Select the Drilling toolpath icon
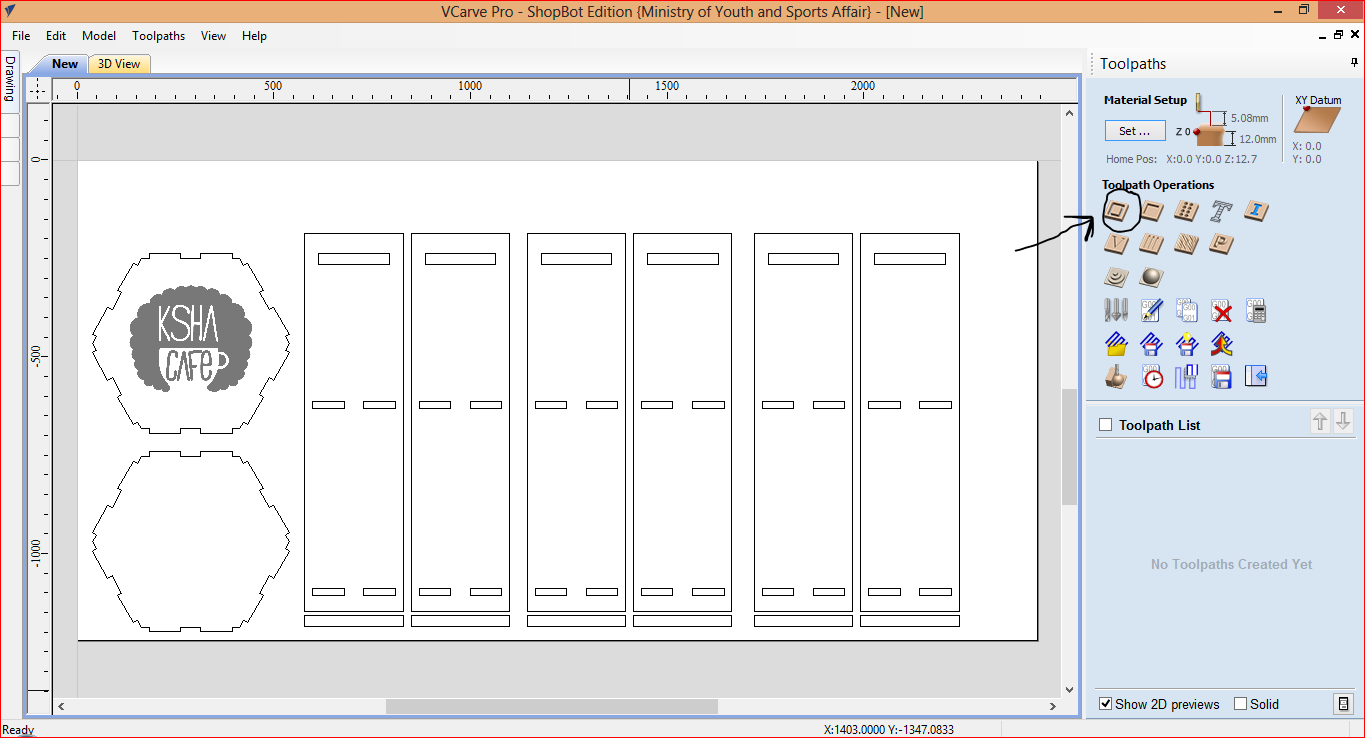This screenshot has height=738, width=1365. 1186,211
